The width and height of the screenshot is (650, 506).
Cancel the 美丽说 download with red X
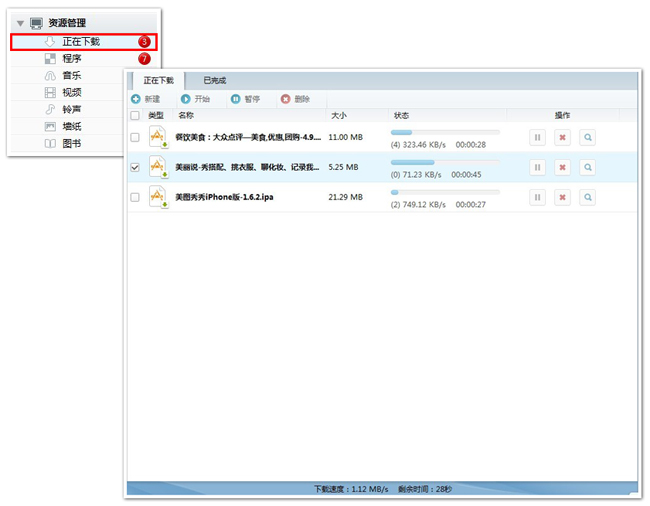[x=563, y=167]
